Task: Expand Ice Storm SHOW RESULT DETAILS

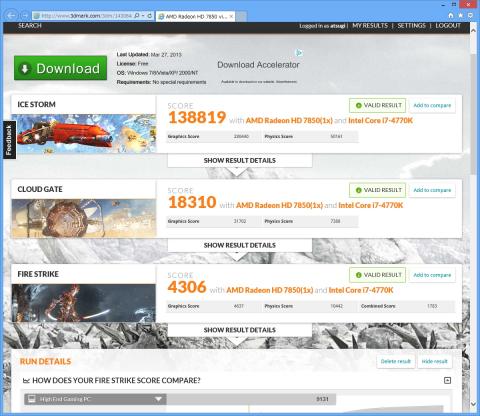Action: coord(240,160)
